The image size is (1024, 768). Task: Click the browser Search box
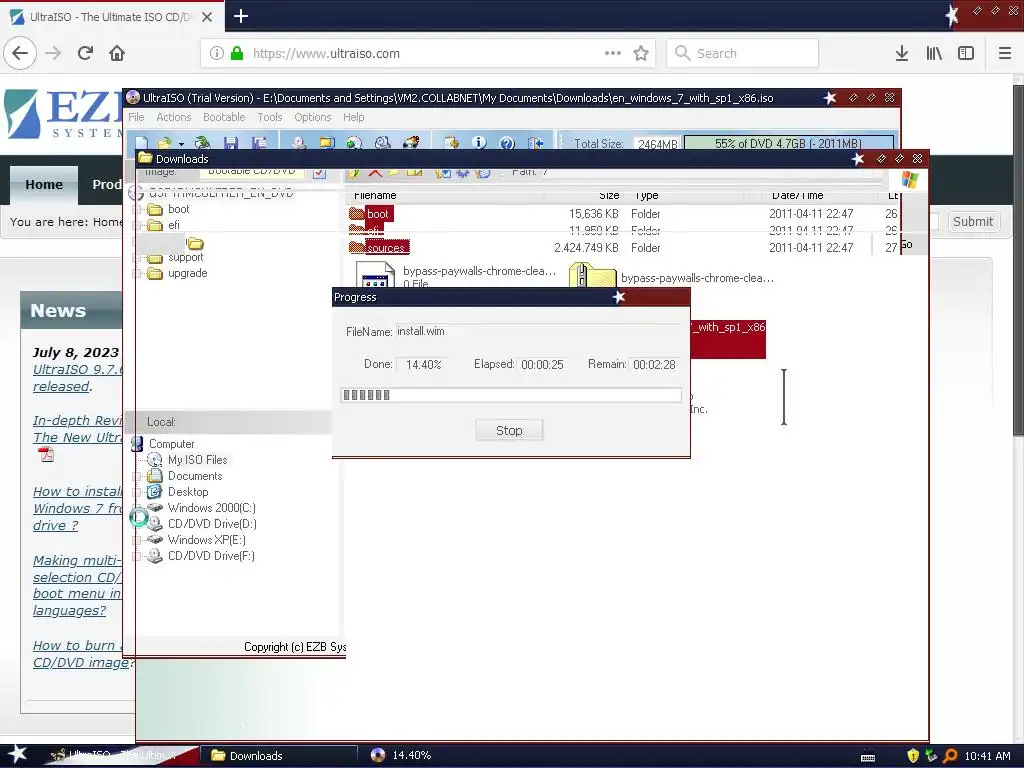pos(742,53)
